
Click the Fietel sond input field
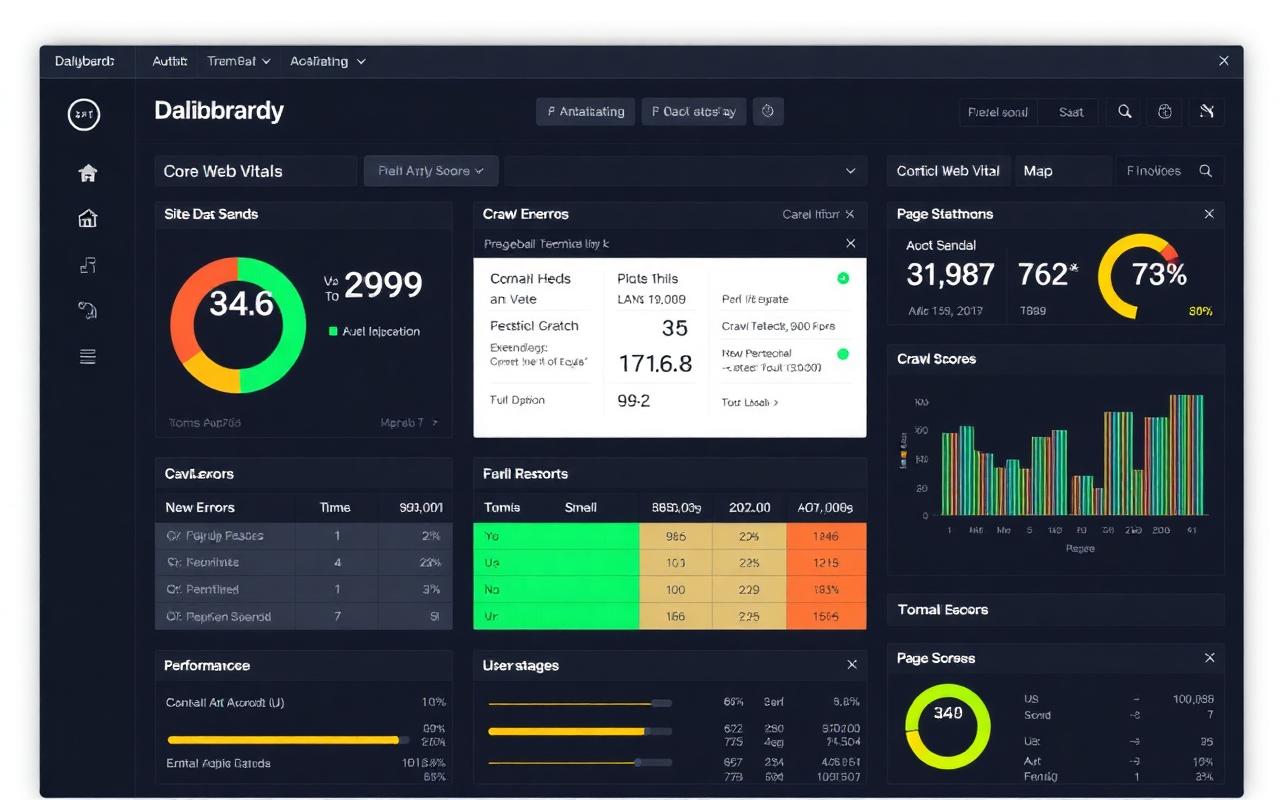(x=998, y=112)
